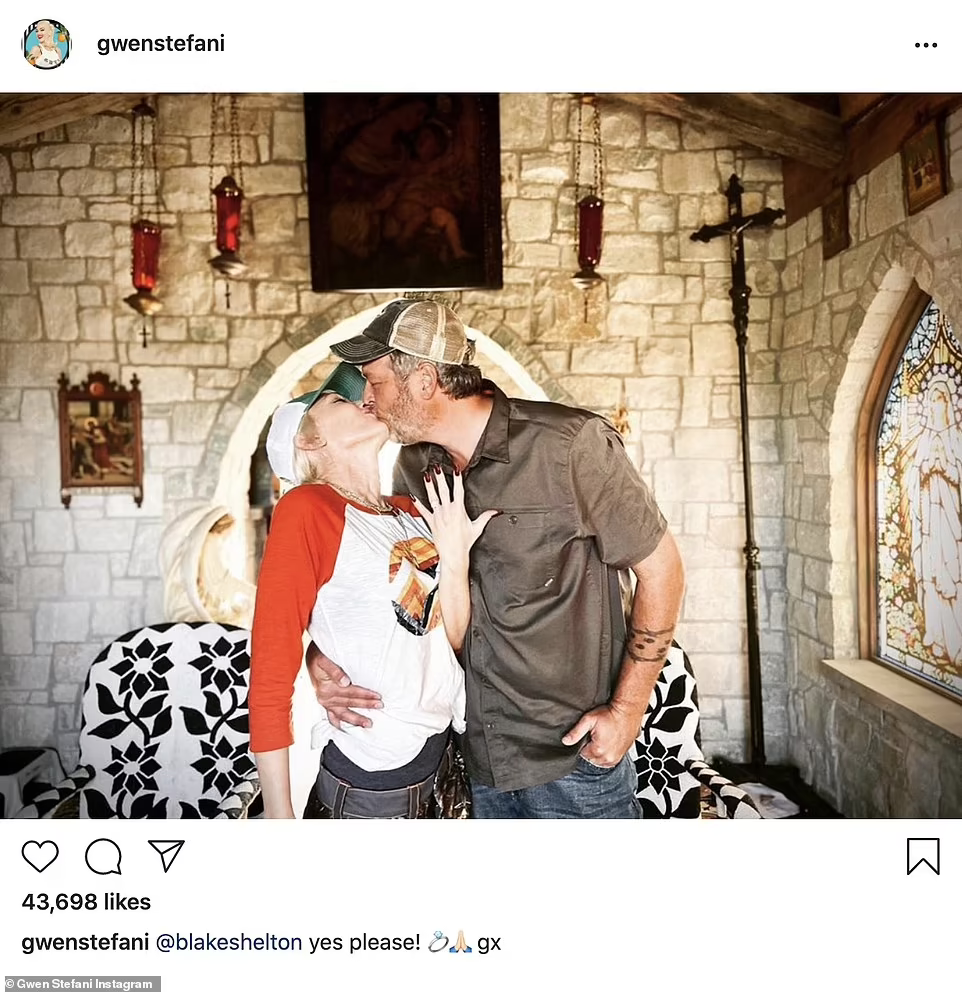Click the praying hands emoji in caption
This screenshot has width=962, height=992.
(460, 942)
